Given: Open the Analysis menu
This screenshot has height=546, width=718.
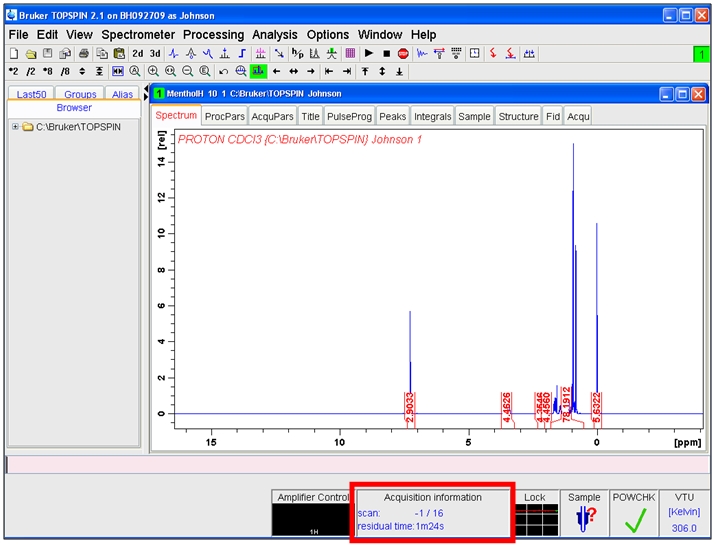Looking at the screenshot, I should [x=275, y=35].
